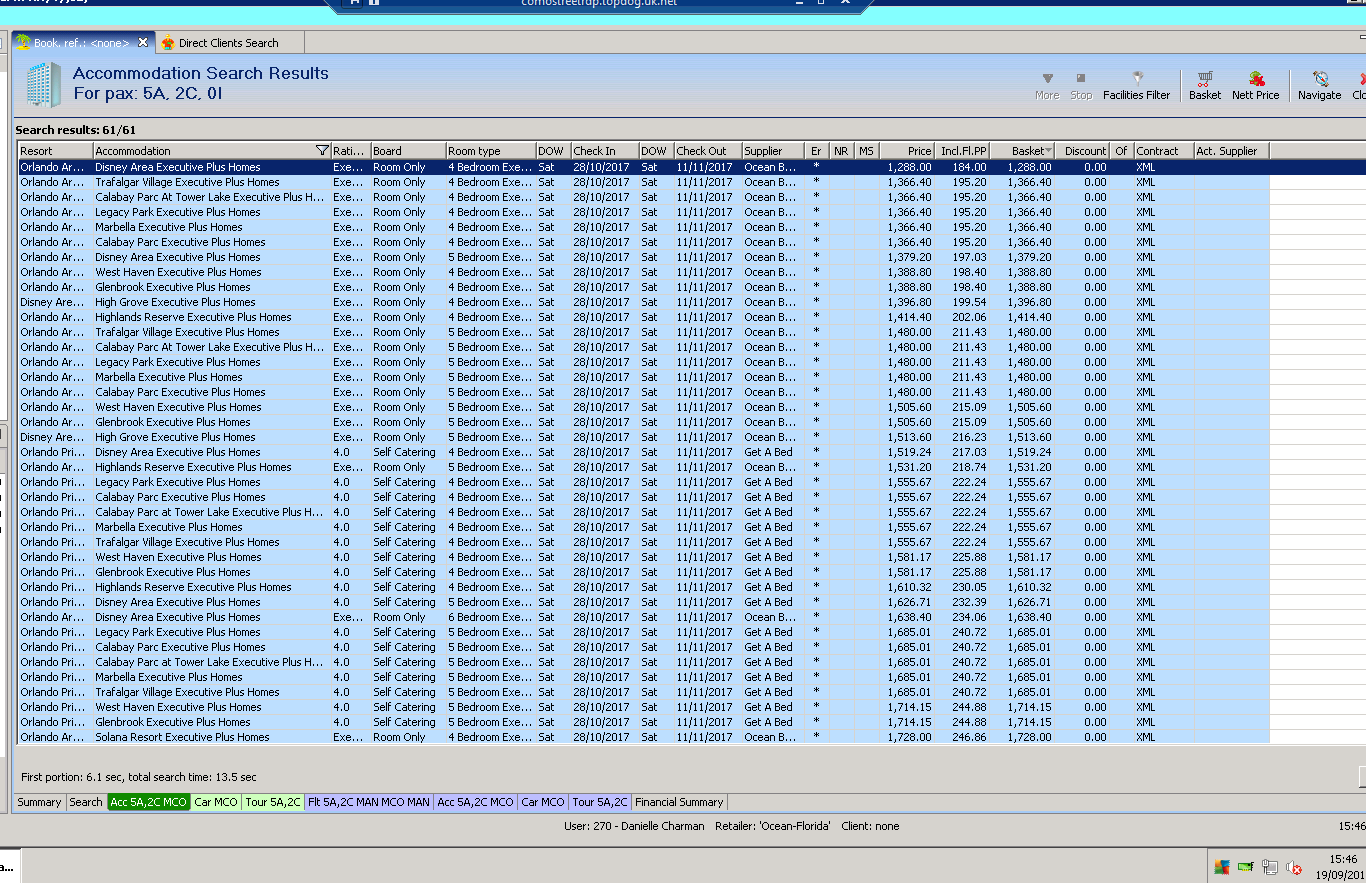
Task: Select the light green Car MCO tab
Action: tap(216, 802)
